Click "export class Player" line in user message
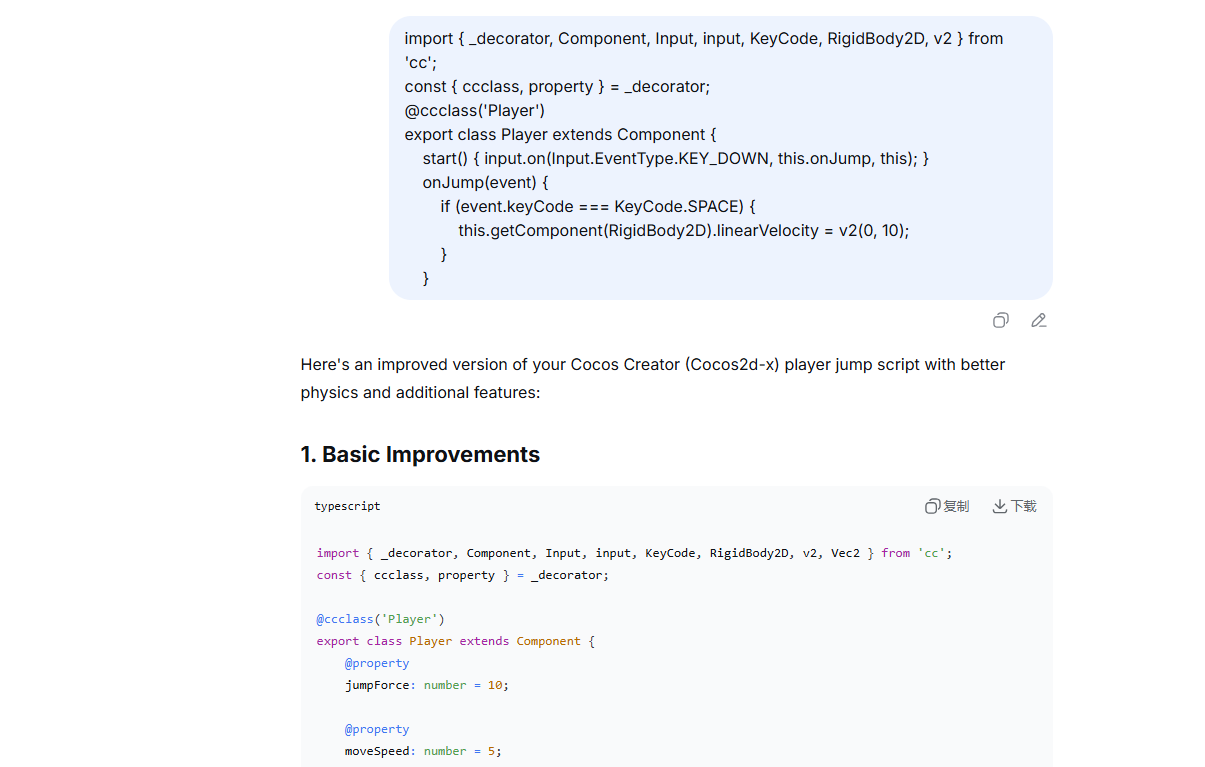 [x=560, y=134]
